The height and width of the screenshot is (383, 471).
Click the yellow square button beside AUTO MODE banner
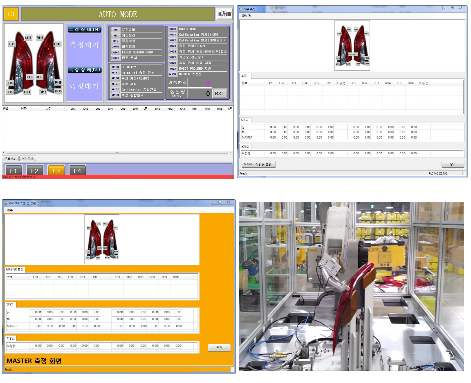[11, 14]
